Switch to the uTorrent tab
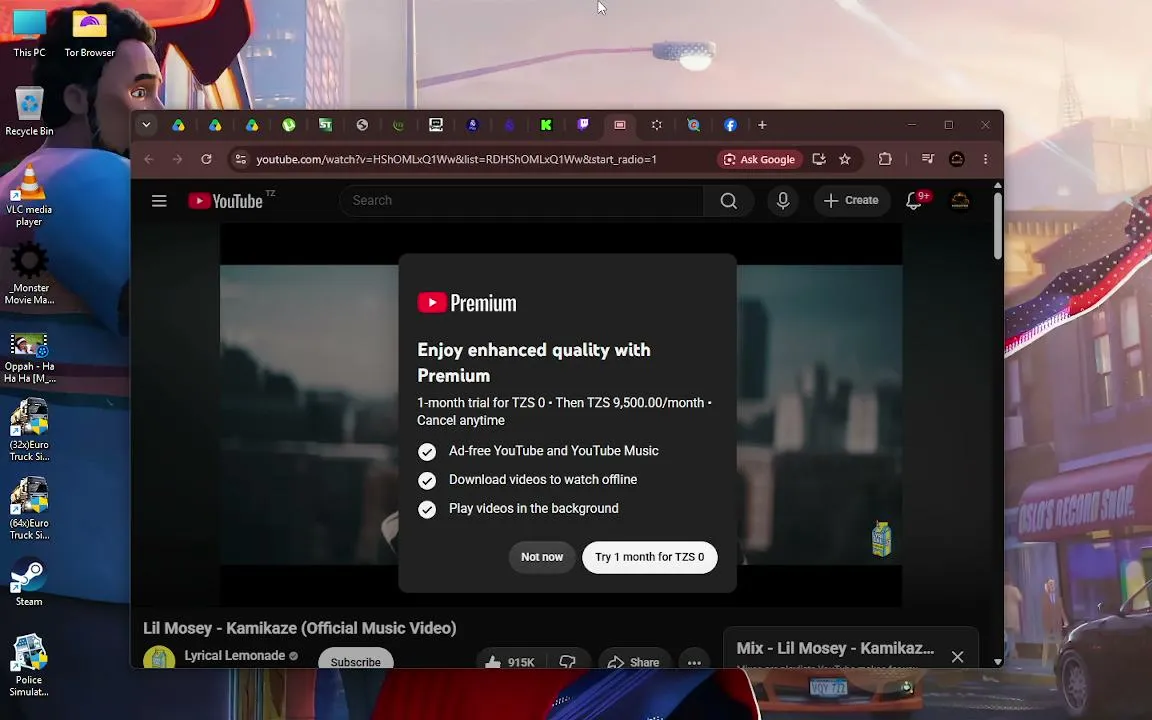This screenshot has height=720, width=1152. tap(289, 125)
